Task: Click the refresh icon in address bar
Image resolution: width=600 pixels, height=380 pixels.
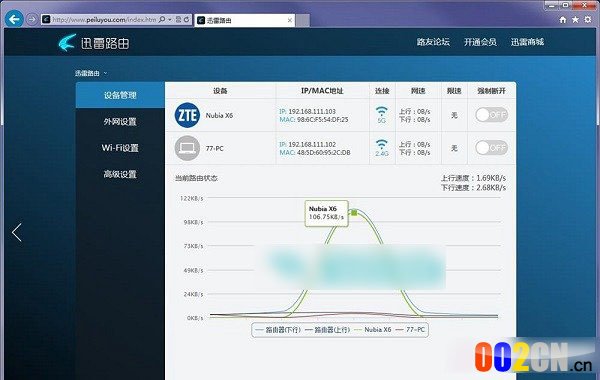Action: [x=187, y=19]
